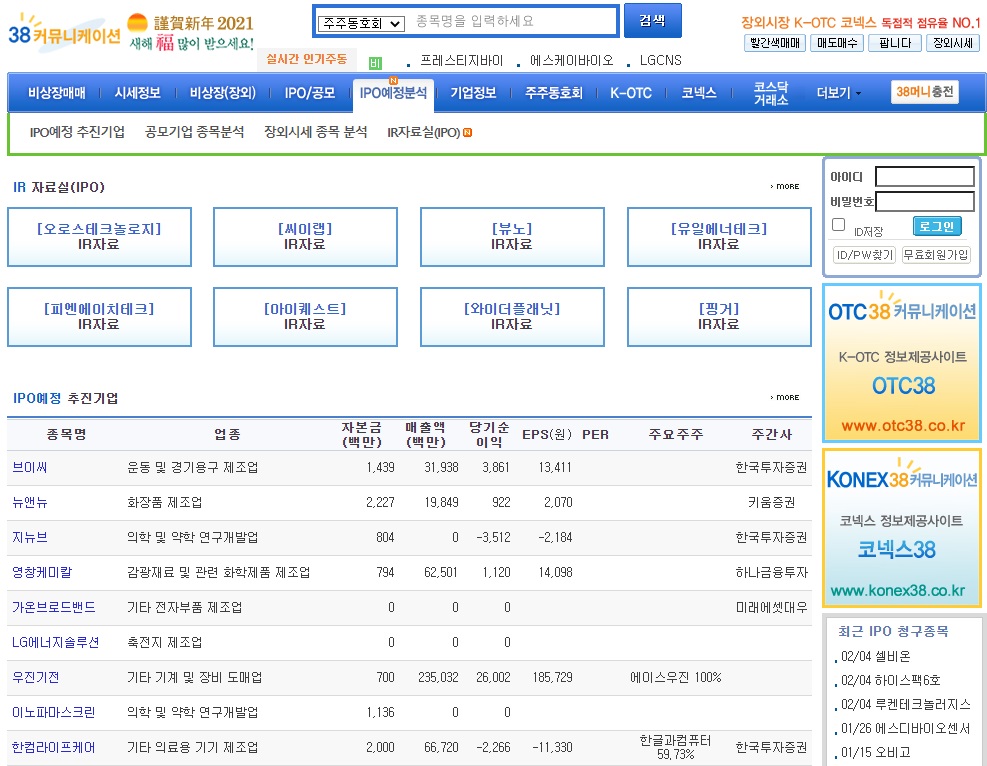
Task: Open 뷰노 IR자료 card
Action: coord(512,237)
